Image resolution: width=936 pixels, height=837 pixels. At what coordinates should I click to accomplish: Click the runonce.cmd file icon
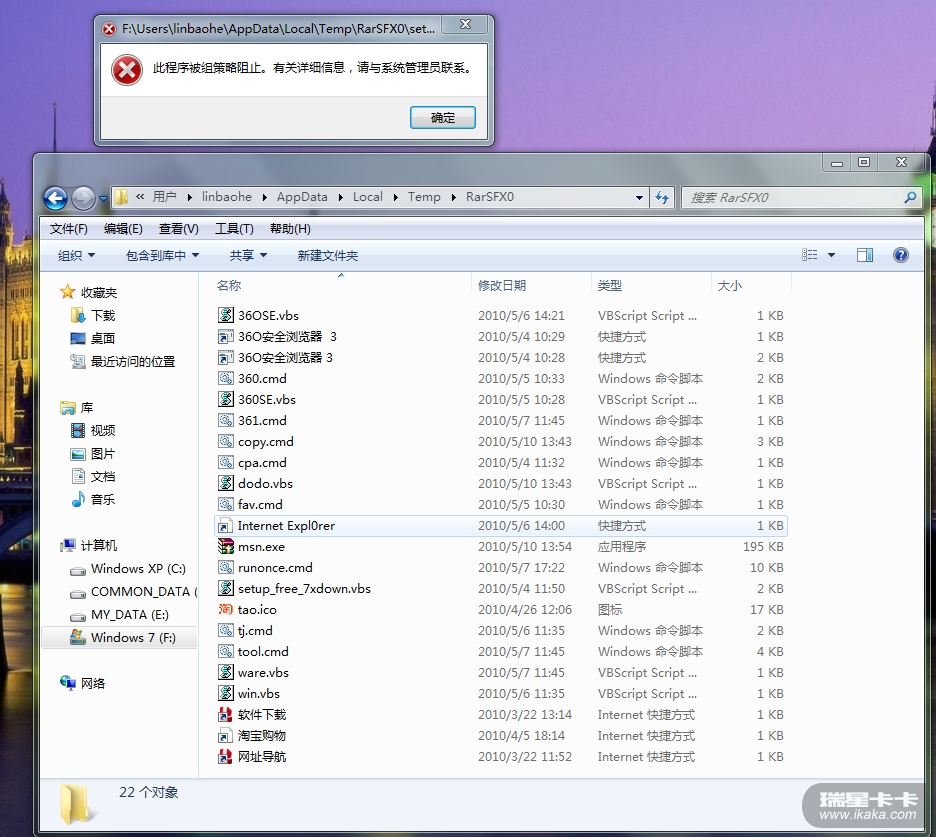[225, 567]
